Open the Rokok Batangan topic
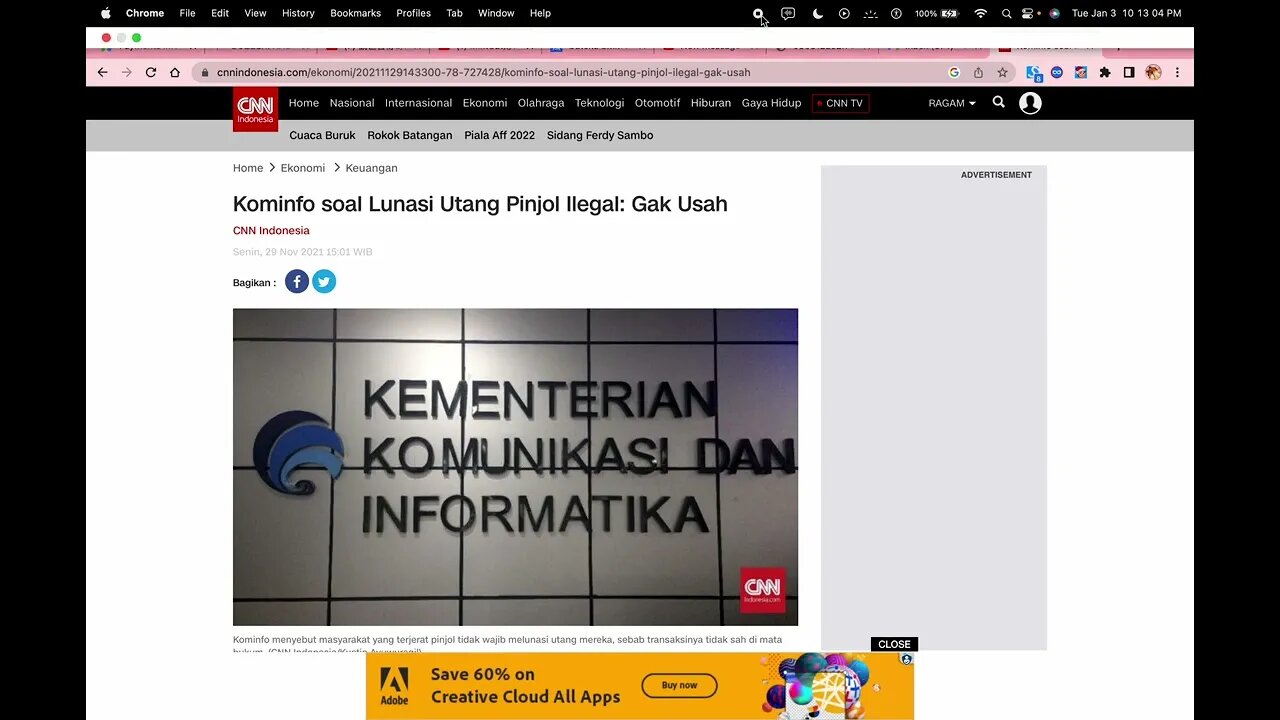Image resolution: width=1280 pixels, height=720 pixels. coord(410,135)
